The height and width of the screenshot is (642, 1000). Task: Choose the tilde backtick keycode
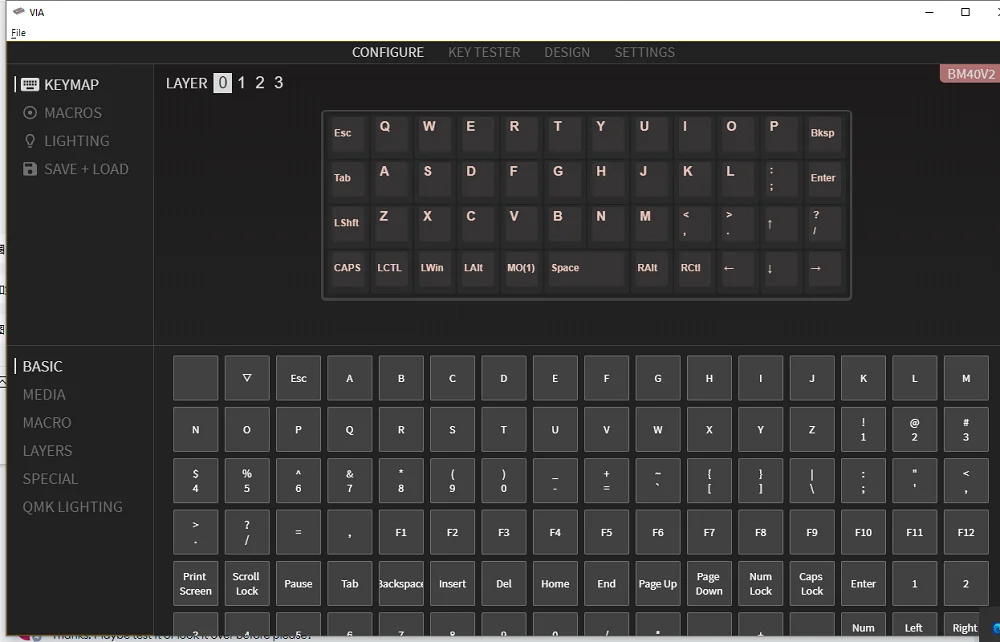658,481
